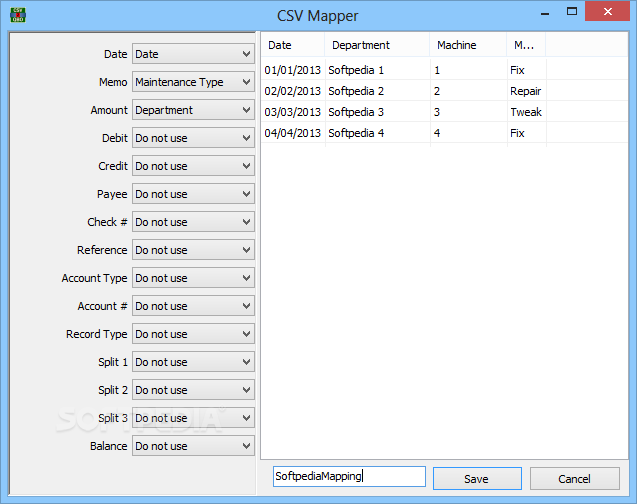
Task: Click Machine value 2 in the Softpedia 2 row
Action: pyautogui.click(x=469, y=91)
